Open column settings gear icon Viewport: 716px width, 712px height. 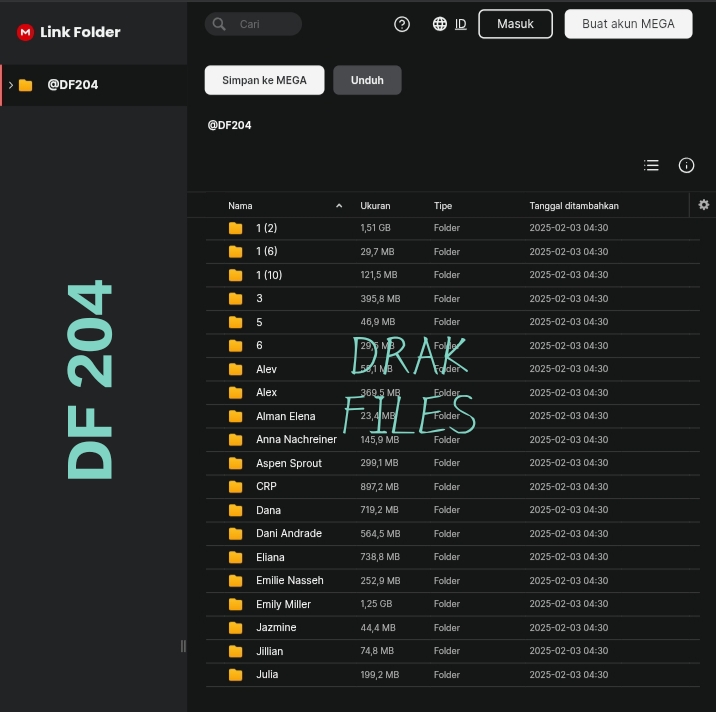click(704, 205)
